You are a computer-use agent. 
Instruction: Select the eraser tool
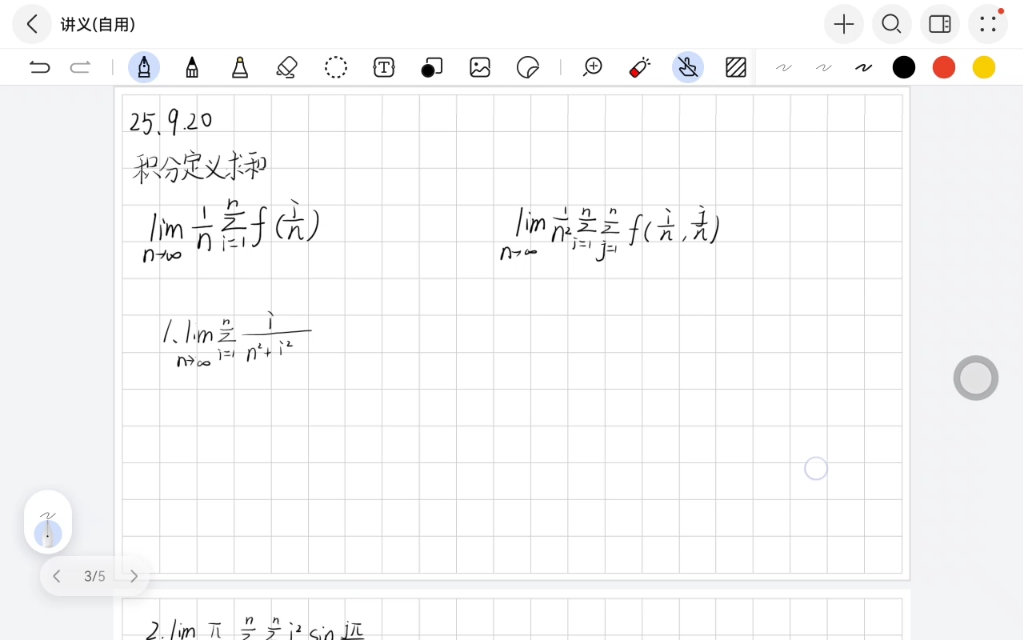(287, 67)
